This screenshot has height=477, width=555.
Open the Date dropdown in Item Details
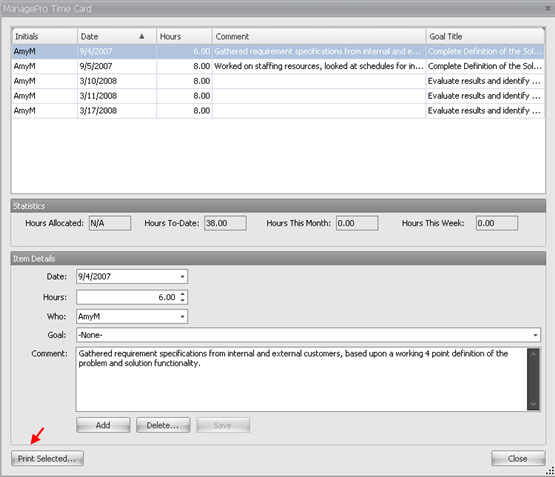pyautogui.click(x=182, y=276)
